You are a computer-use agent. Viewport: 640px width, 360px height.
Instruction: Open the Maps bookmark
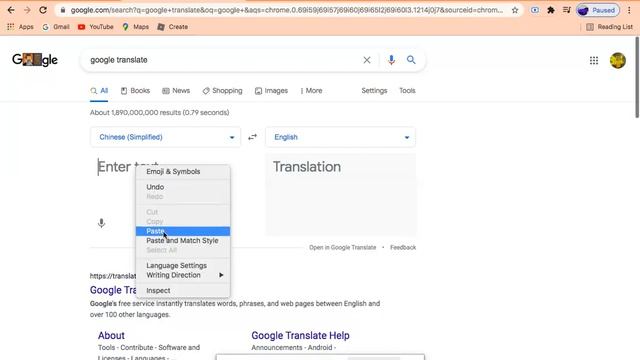136,27
